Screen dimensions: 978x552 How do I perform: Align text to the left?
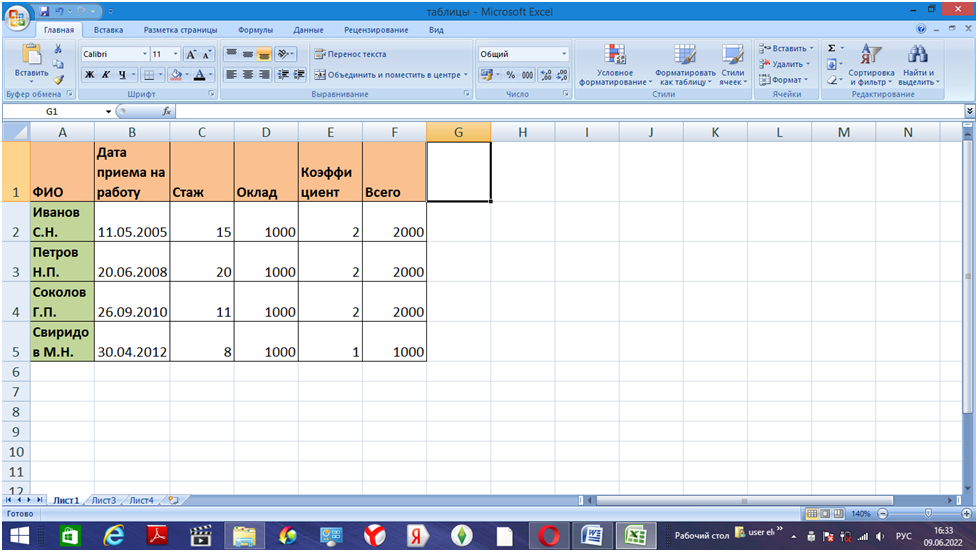[231, 75]
